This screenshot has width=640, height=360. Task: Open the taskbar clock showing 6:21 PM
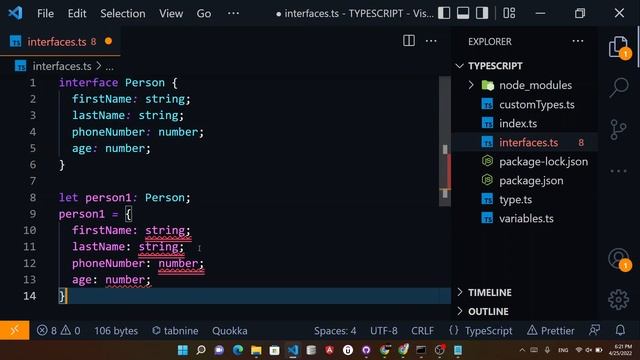[620, 350]
